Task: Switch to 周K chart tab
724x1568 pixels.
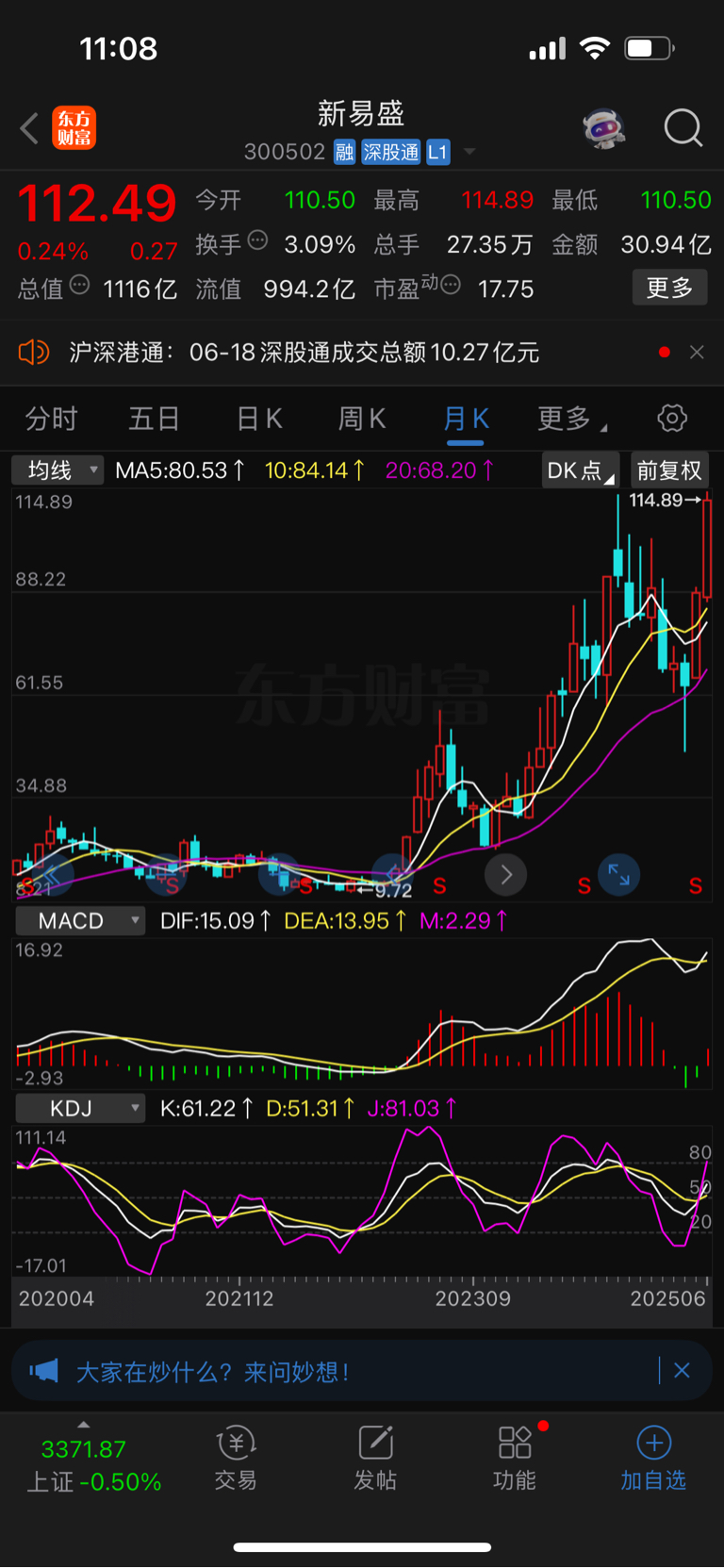Action: pyautogui.click(x=362, y=419)
